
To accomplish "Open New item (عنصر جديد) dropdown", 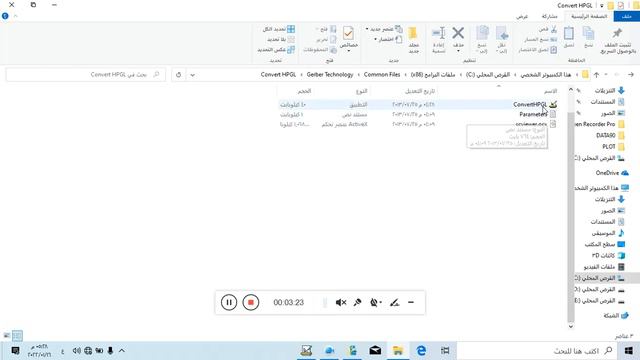I will point(384,29).
